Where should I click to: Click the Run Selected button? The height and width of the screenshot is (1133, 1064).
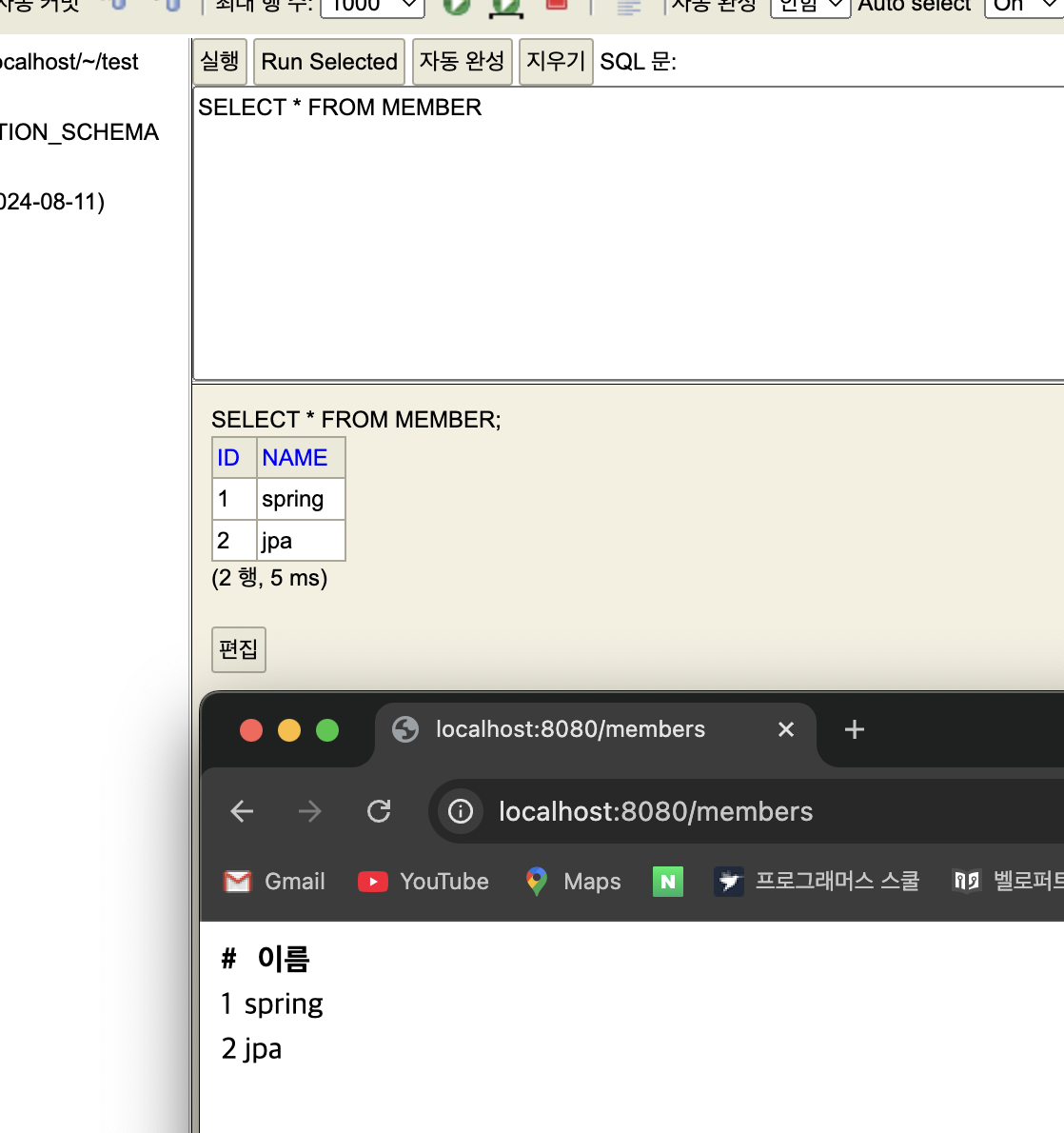(x=328, y=62)
